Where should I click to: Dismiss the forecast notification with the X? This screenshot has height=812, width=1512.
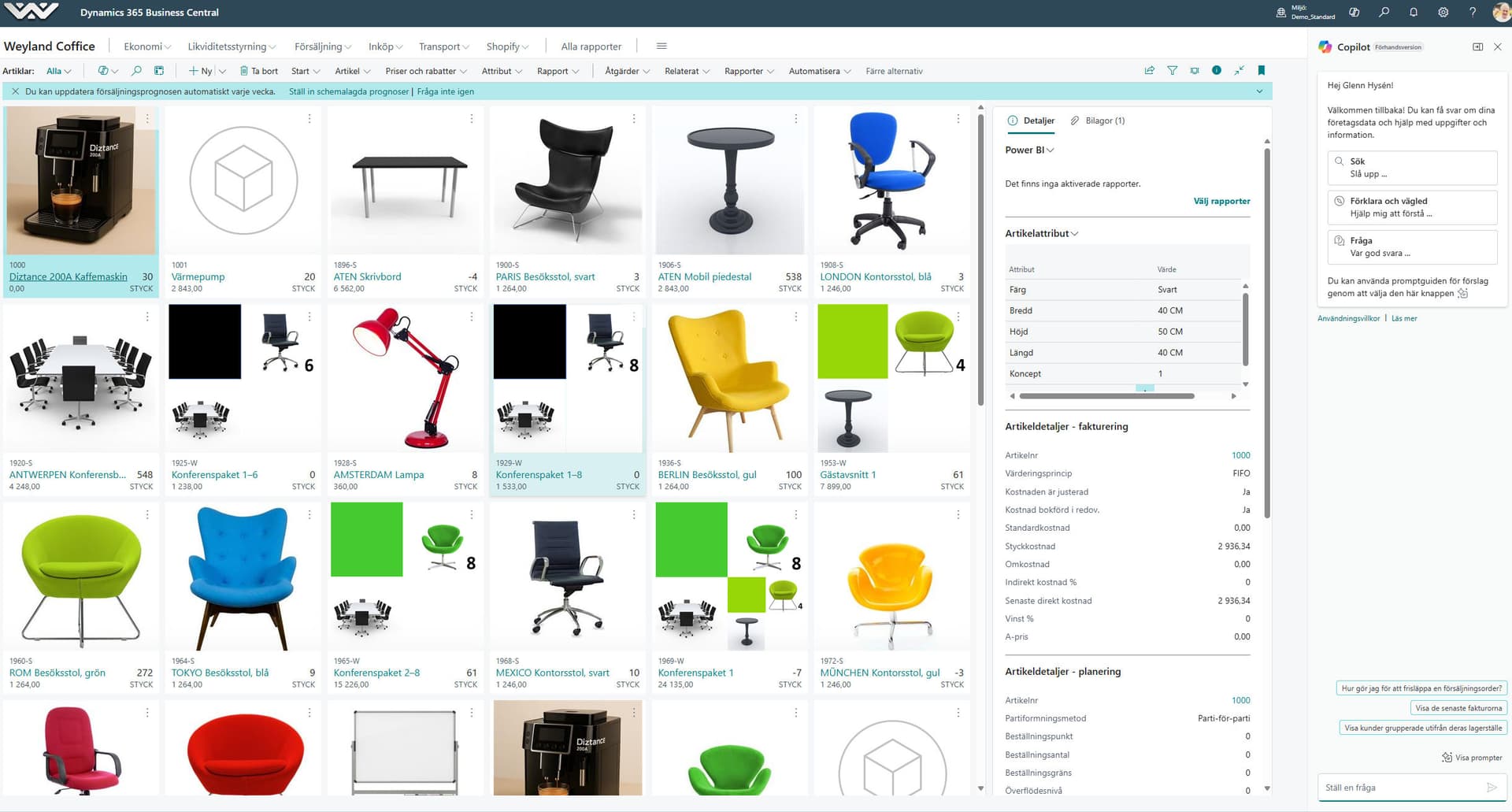(15, 91)
